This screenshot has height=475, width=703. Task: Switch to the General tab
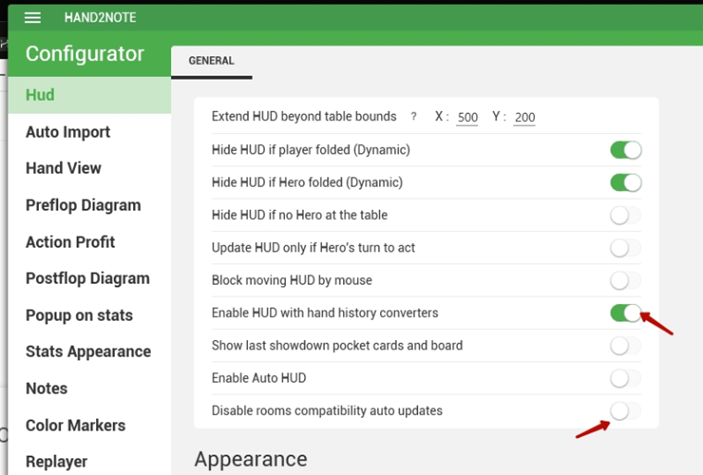[x=211, y=61]
